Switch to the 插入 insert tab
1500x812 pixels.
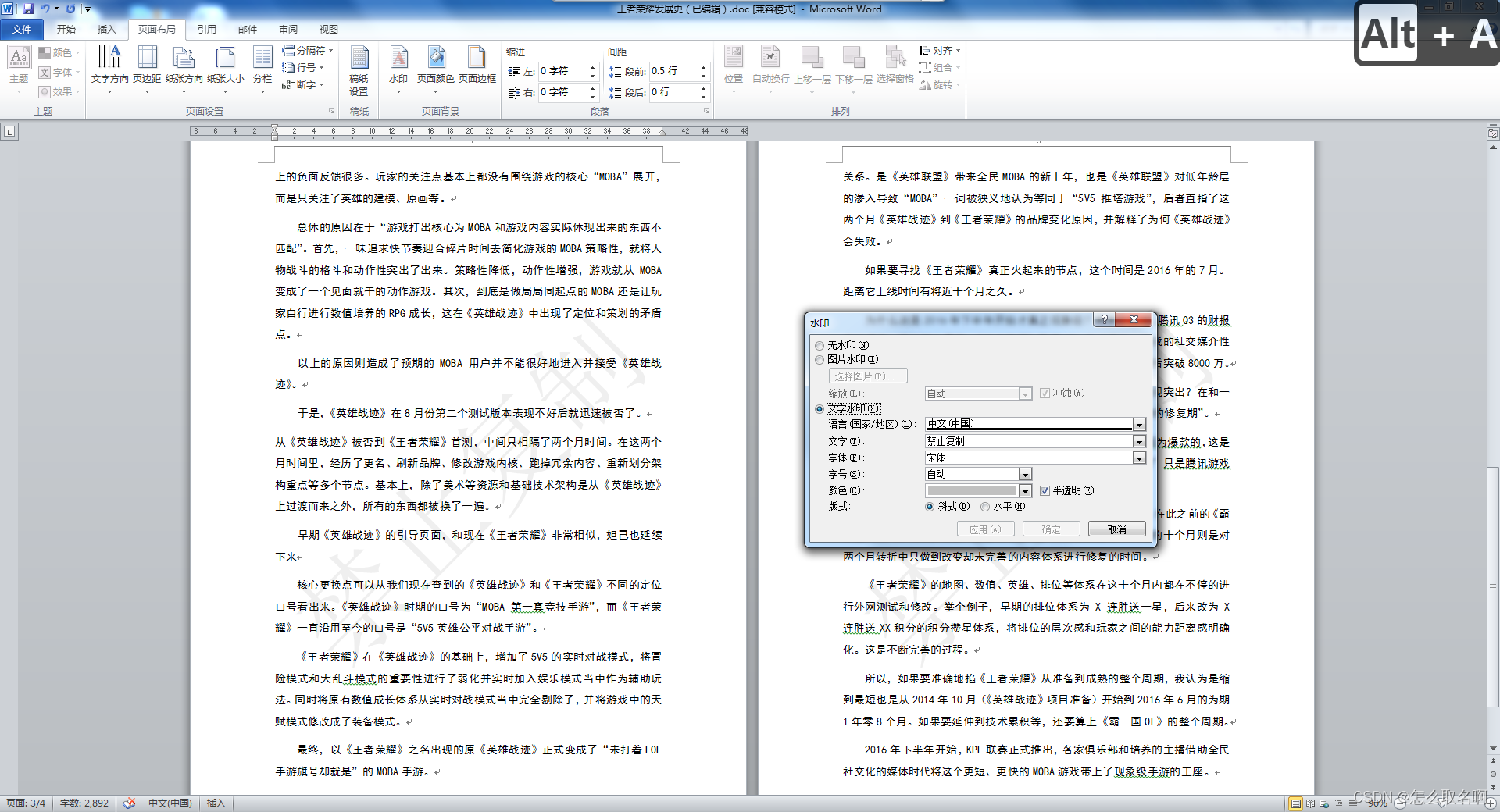click(106, 30)
